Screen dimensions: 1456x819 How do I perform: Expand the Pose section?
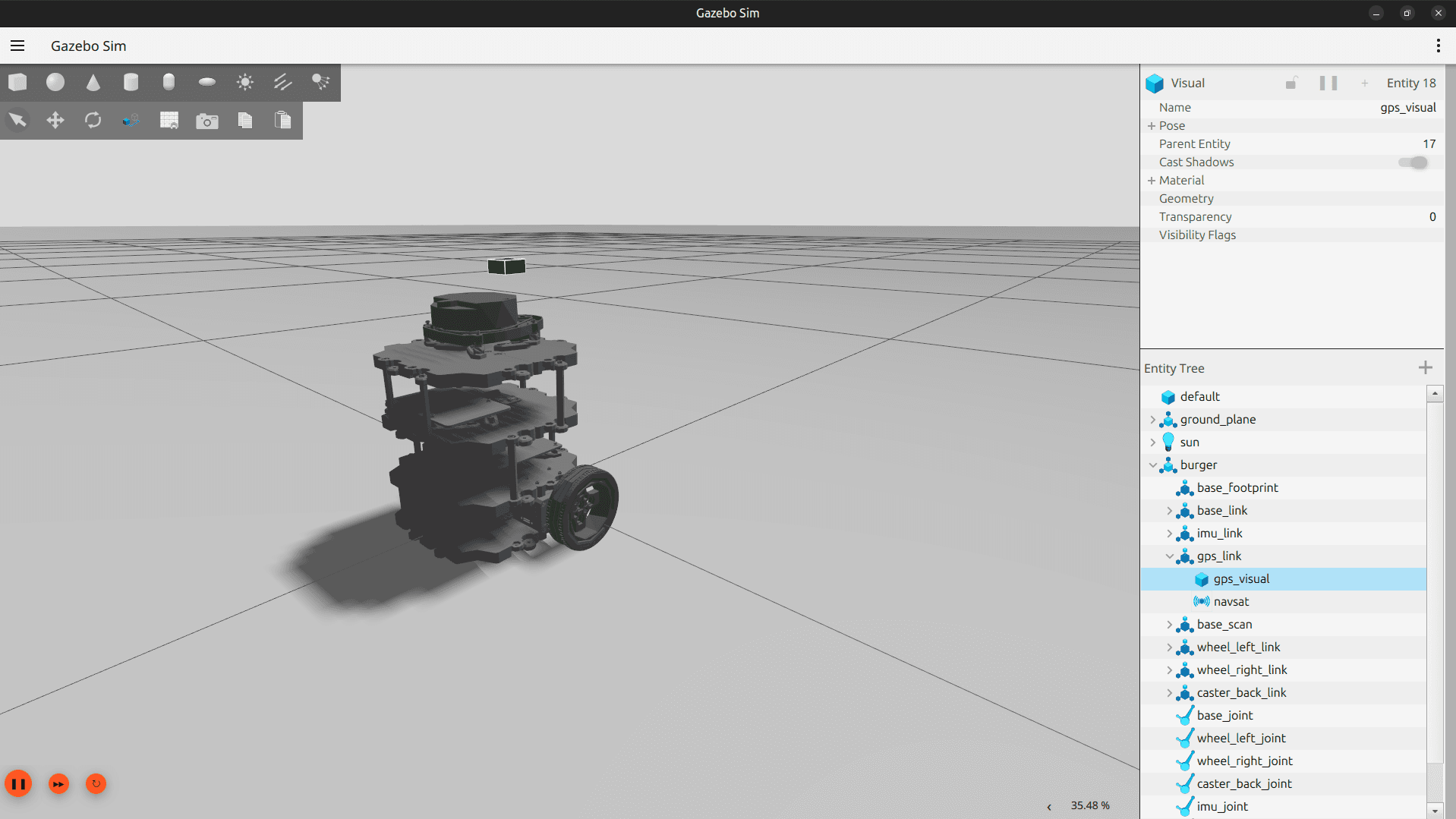[x=1152, y=126]
